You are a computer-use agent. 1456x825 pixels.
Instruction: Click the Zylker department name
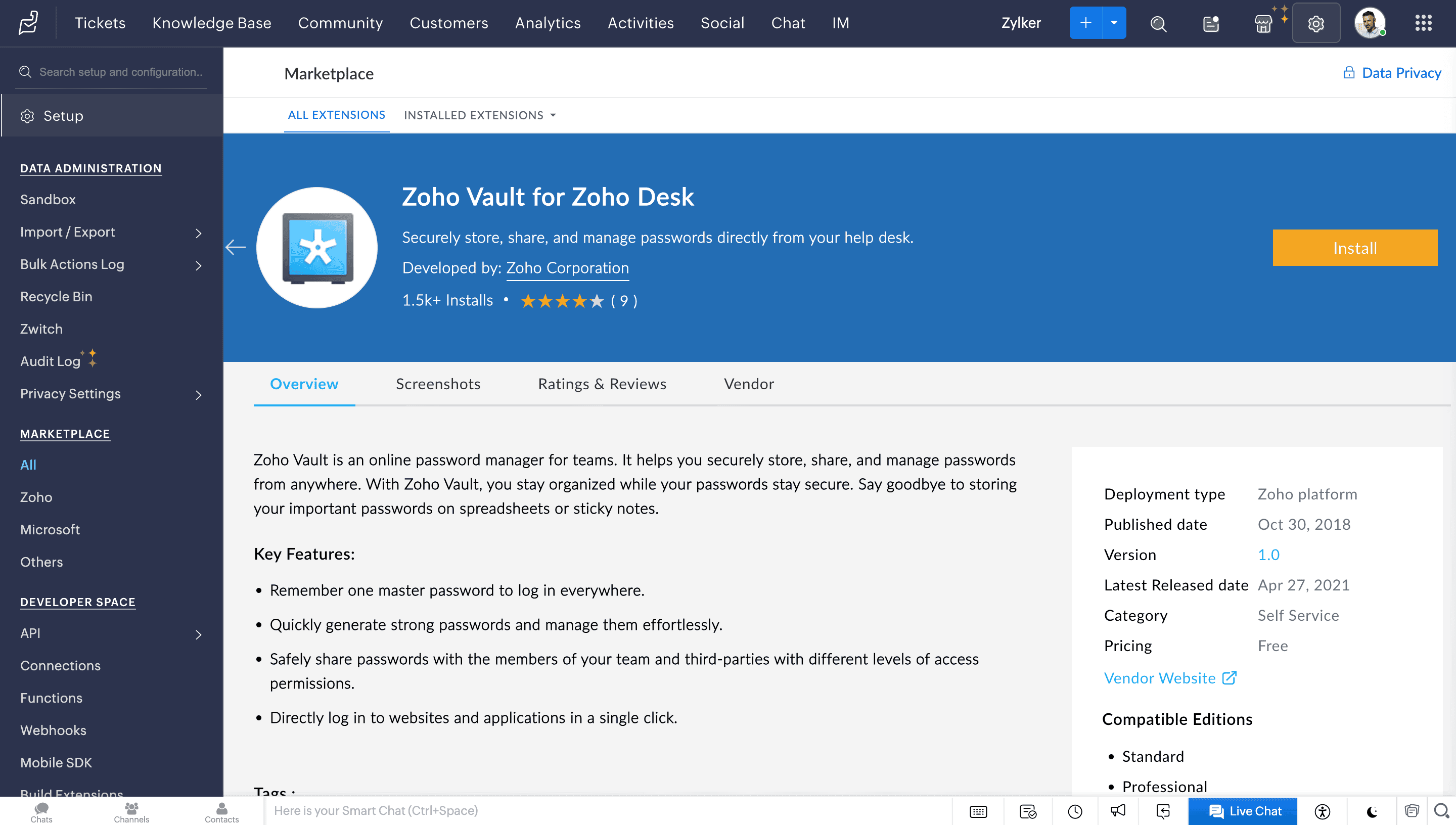[x=1020, y=23]
